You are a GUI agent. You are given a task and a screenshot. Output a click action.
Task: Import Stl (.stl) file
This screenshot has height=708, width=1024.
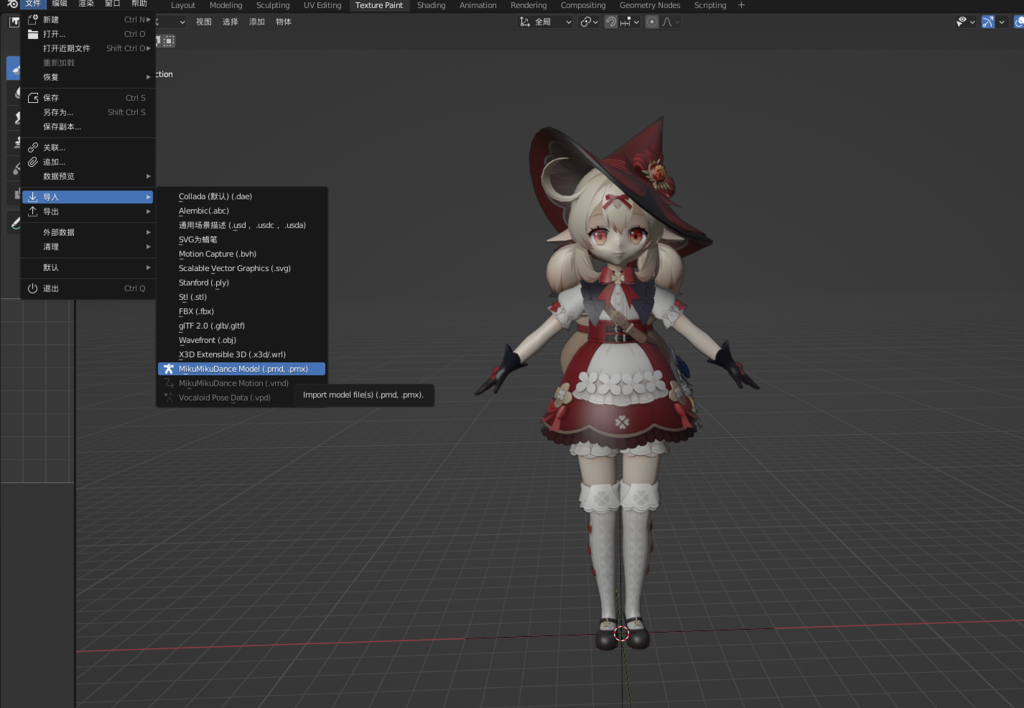(242, 297)
